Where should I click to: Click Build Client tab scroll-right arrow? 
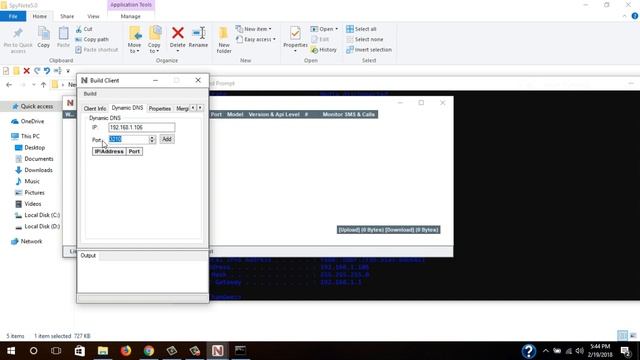pyautogui.click(x=200, y=108)
